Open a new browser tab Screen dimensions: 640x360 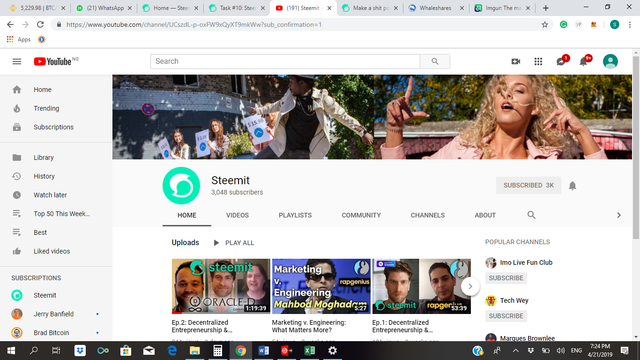pos(545,8)
